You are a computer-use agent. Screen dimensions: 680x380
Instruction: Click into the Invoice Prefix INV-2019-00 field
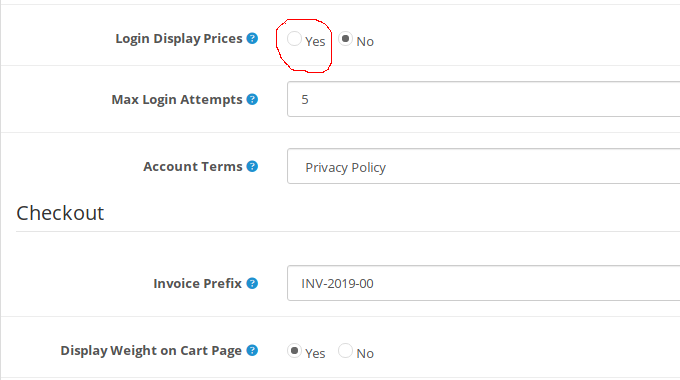click(x=484, y=283)
